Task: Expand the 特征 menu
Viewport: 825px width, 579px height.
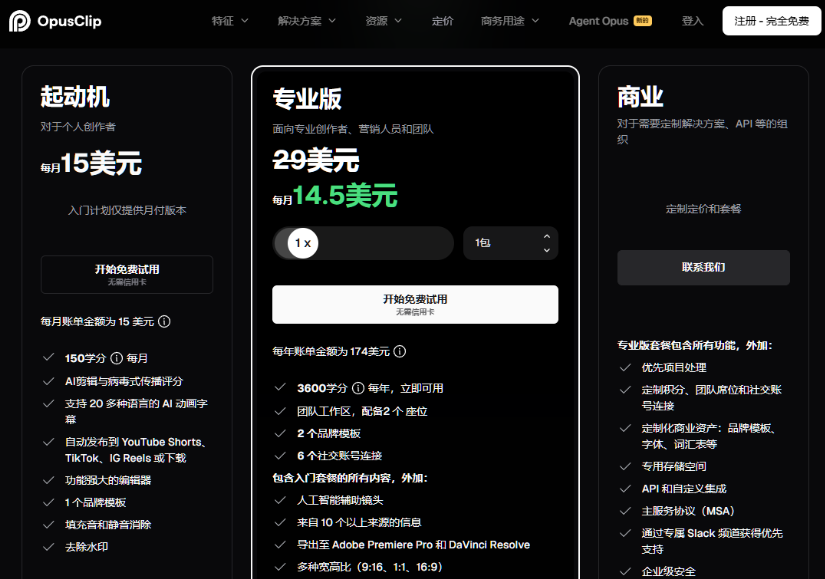Action: coord(229,21)
